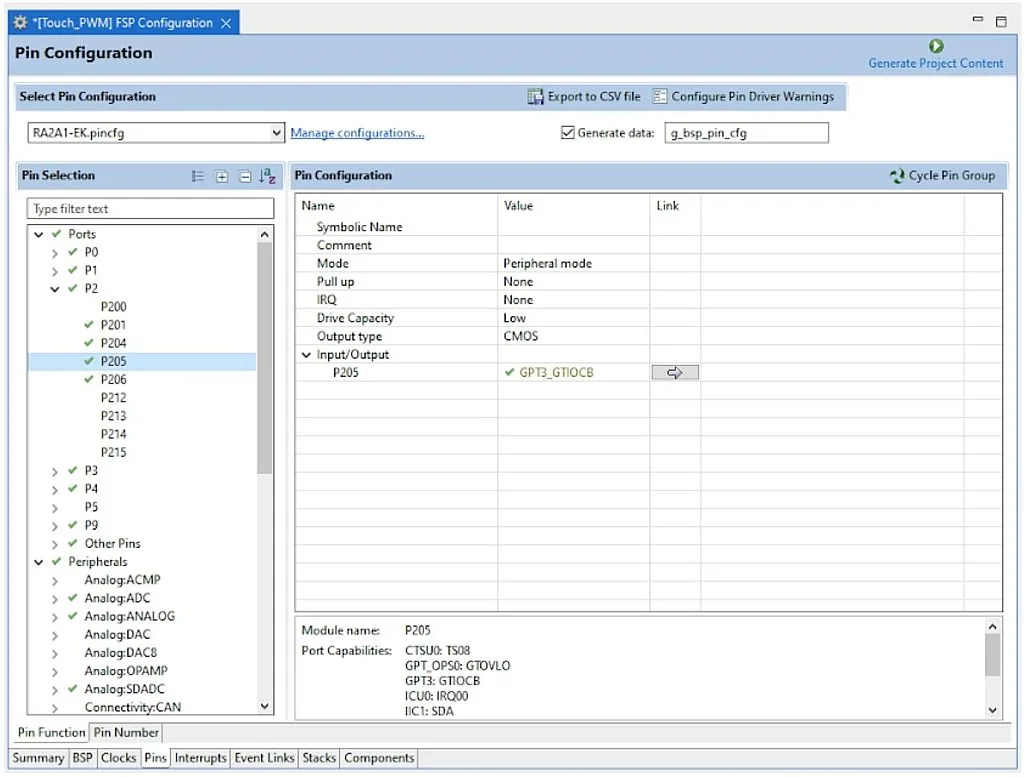Select pin P206 in the tree
The height and width of the screenshot is (777, 1024).
113,380
